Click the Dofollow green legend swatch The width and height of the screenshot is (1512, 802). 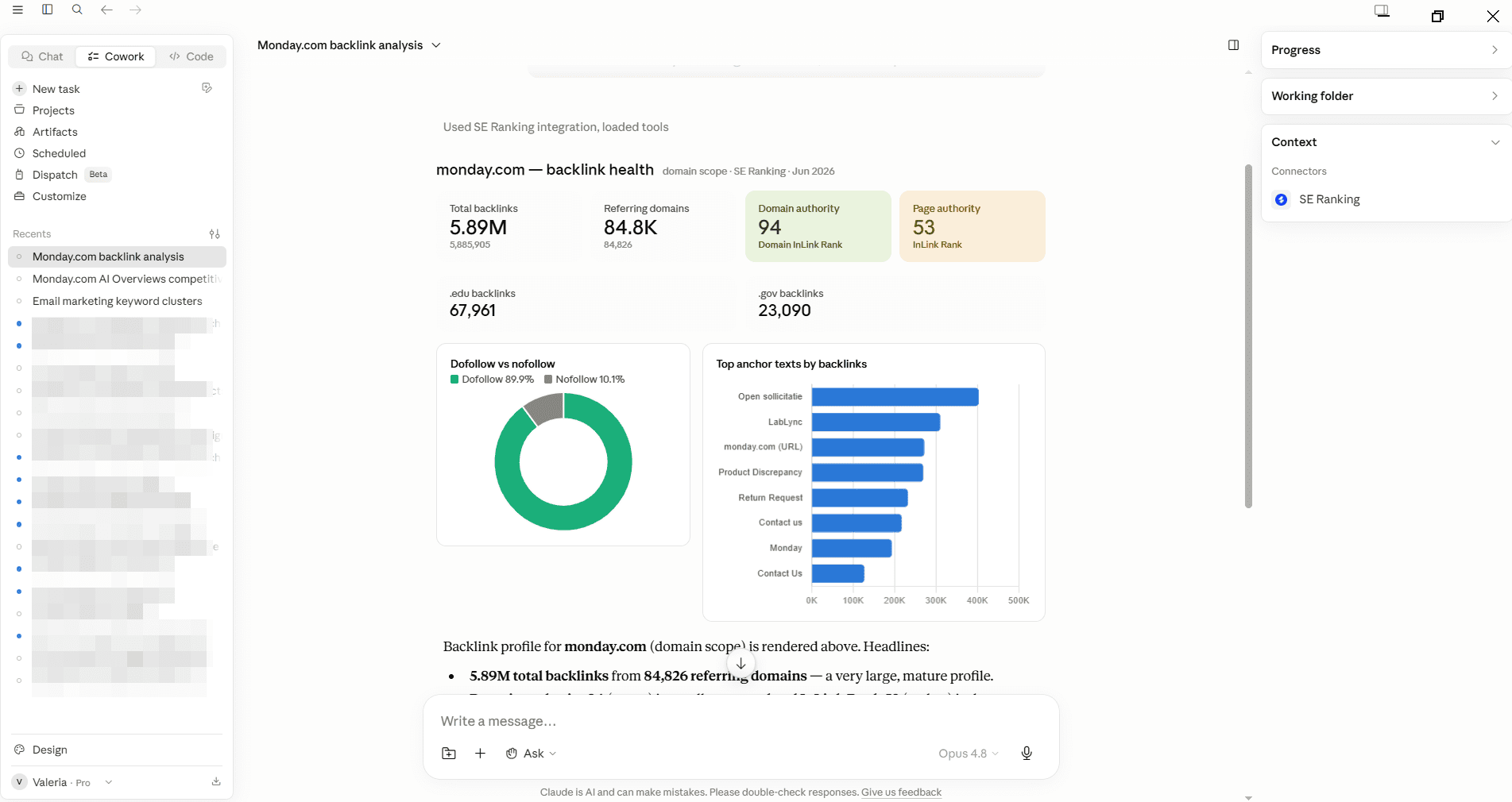tap(454, 380)
